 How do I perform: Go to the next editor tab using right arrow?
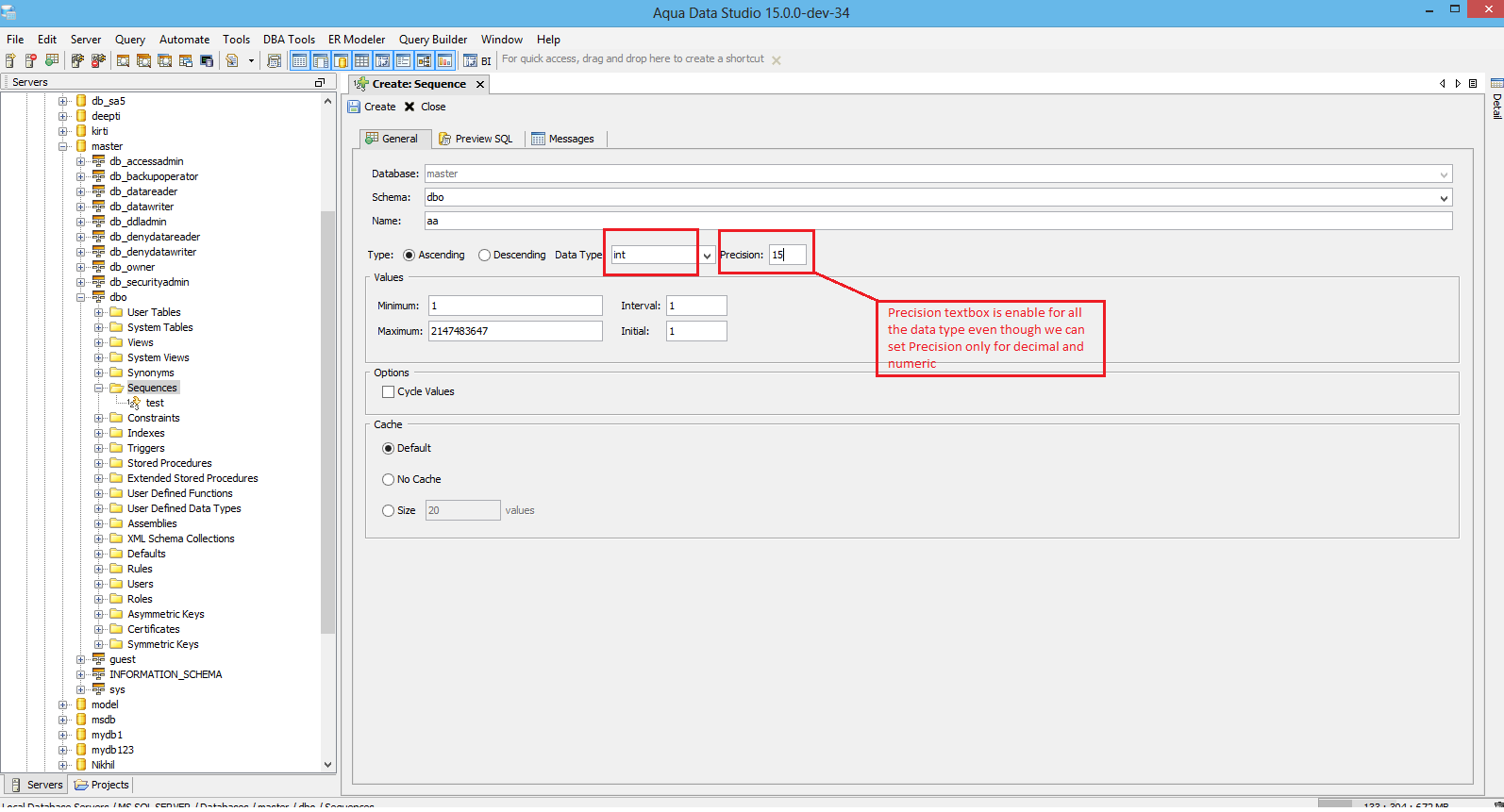point(1458,84)
